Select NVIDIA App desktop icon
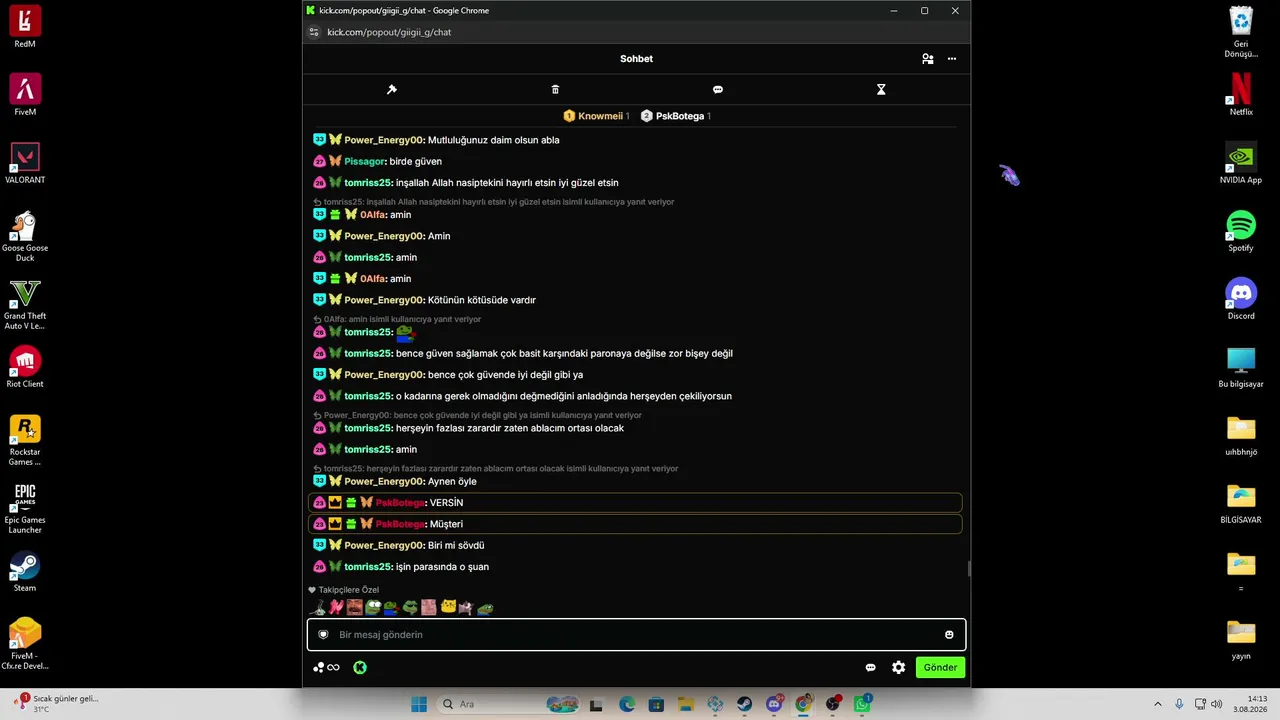 click(1241, 163)
